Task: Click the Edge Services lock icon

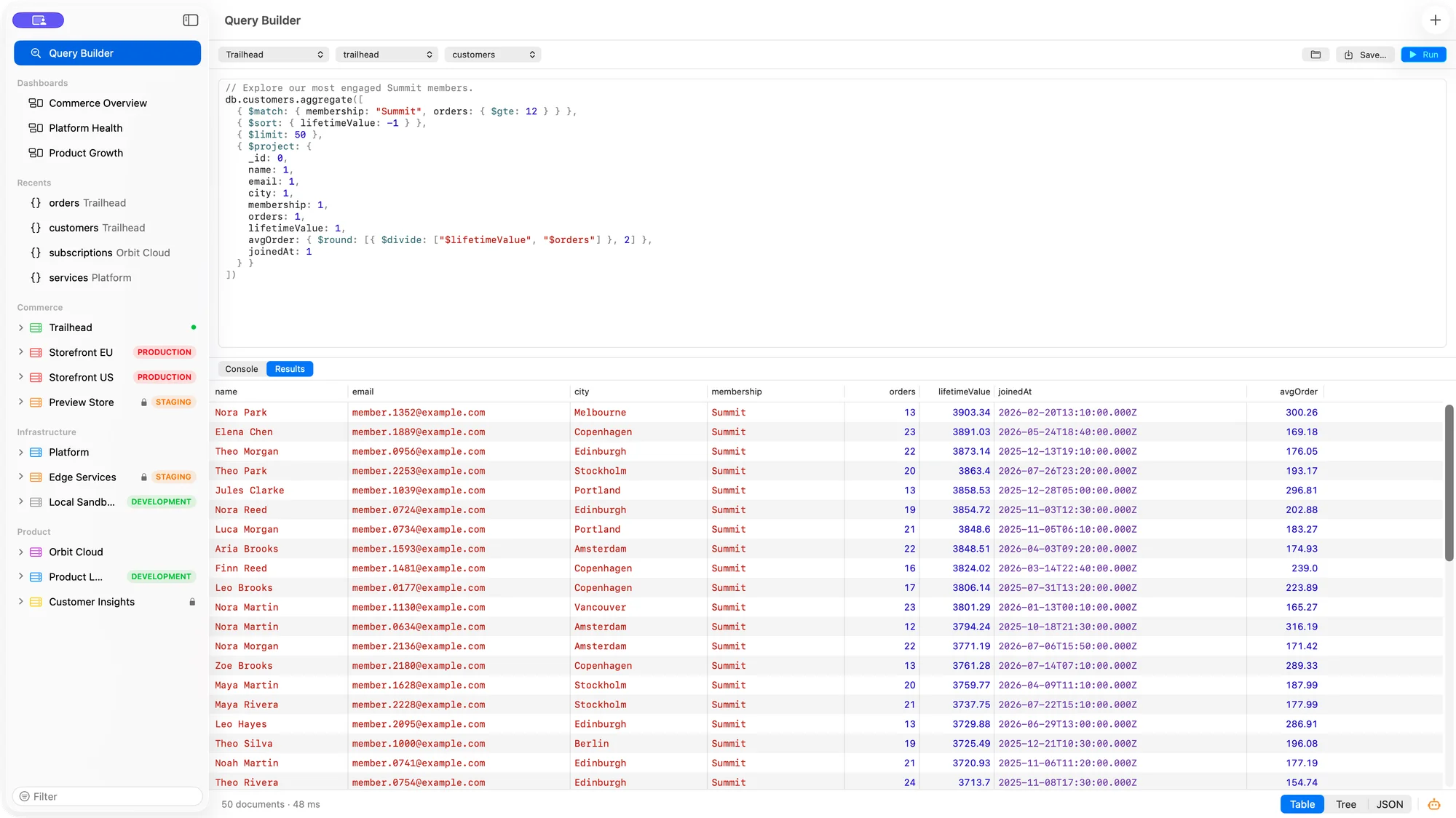Action: point(144,477)
